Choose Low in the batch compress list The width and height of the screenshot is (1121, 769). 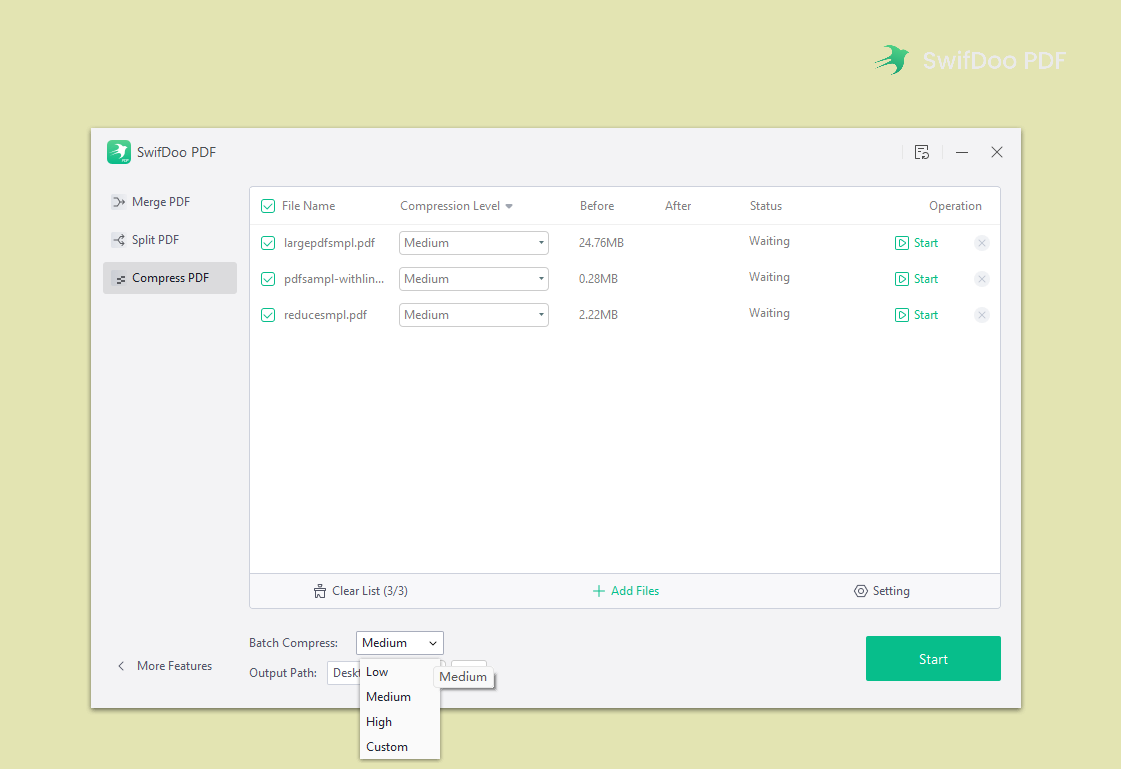click(x=400, y=672)
